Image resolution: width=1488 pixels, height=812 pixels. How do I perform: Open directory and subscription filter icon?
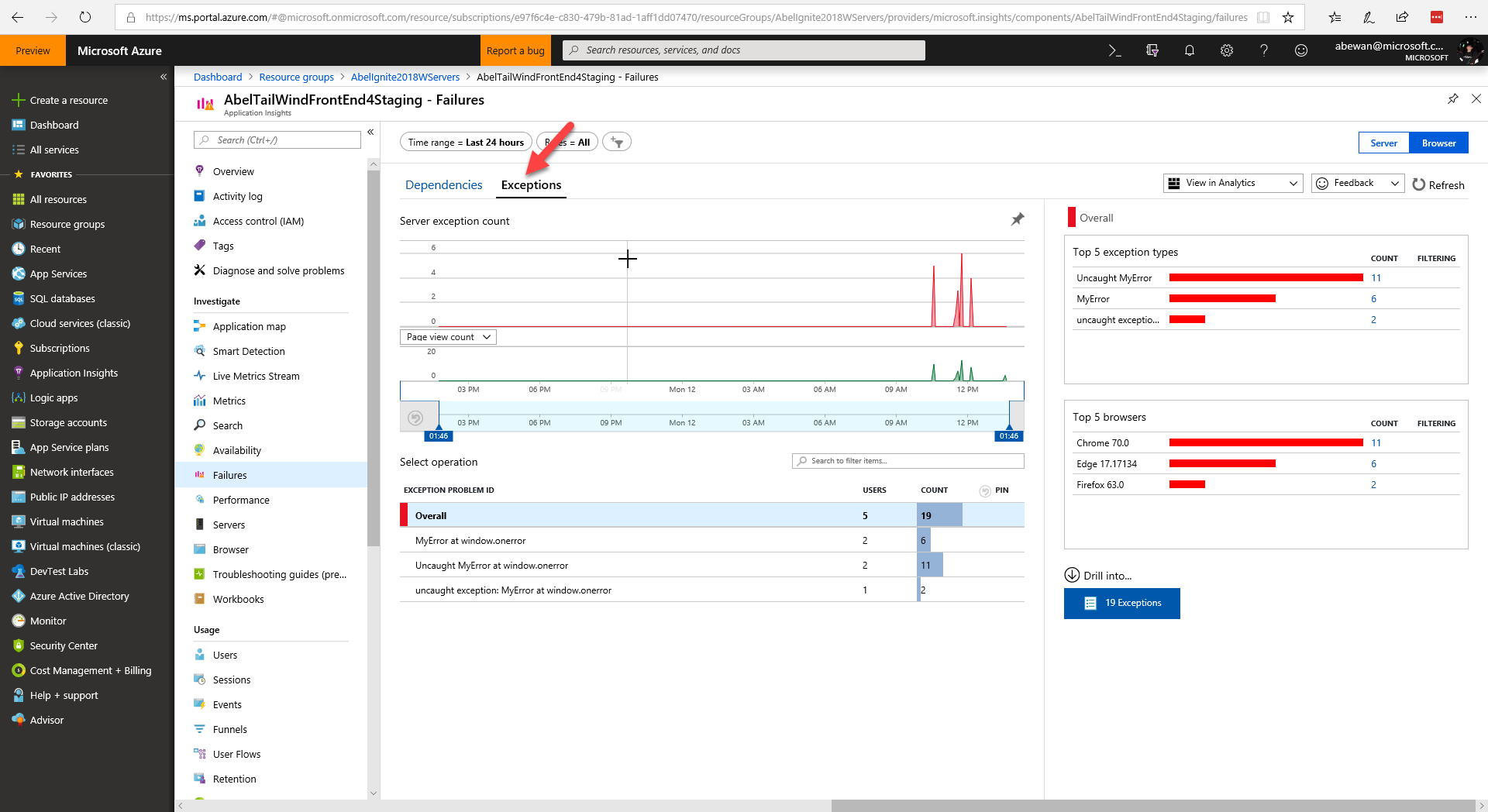click(x=1152, y=50)
